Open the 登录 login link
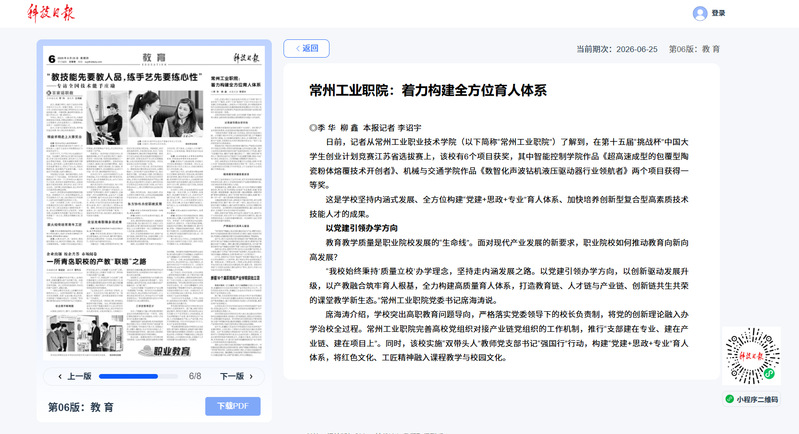 (718, 13)
